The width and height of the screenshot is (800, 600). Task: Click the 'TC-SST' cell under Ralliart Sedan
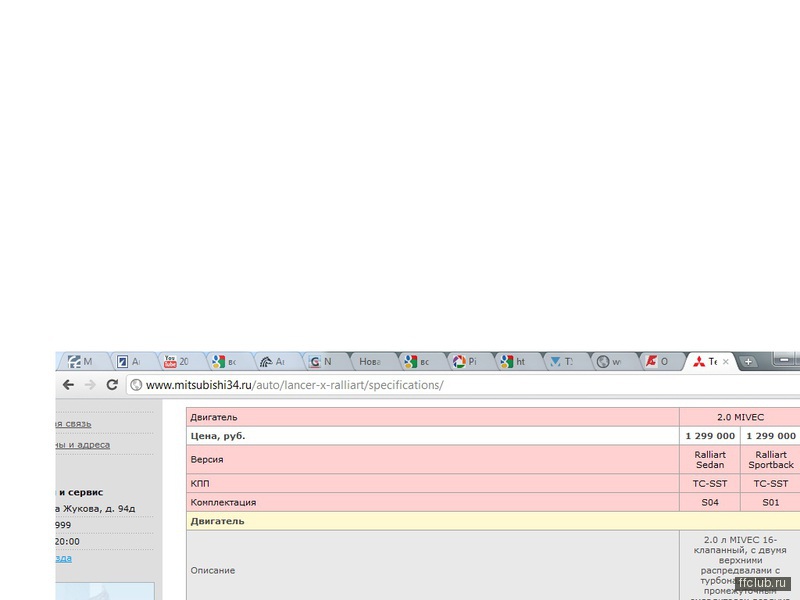[710, 483]
